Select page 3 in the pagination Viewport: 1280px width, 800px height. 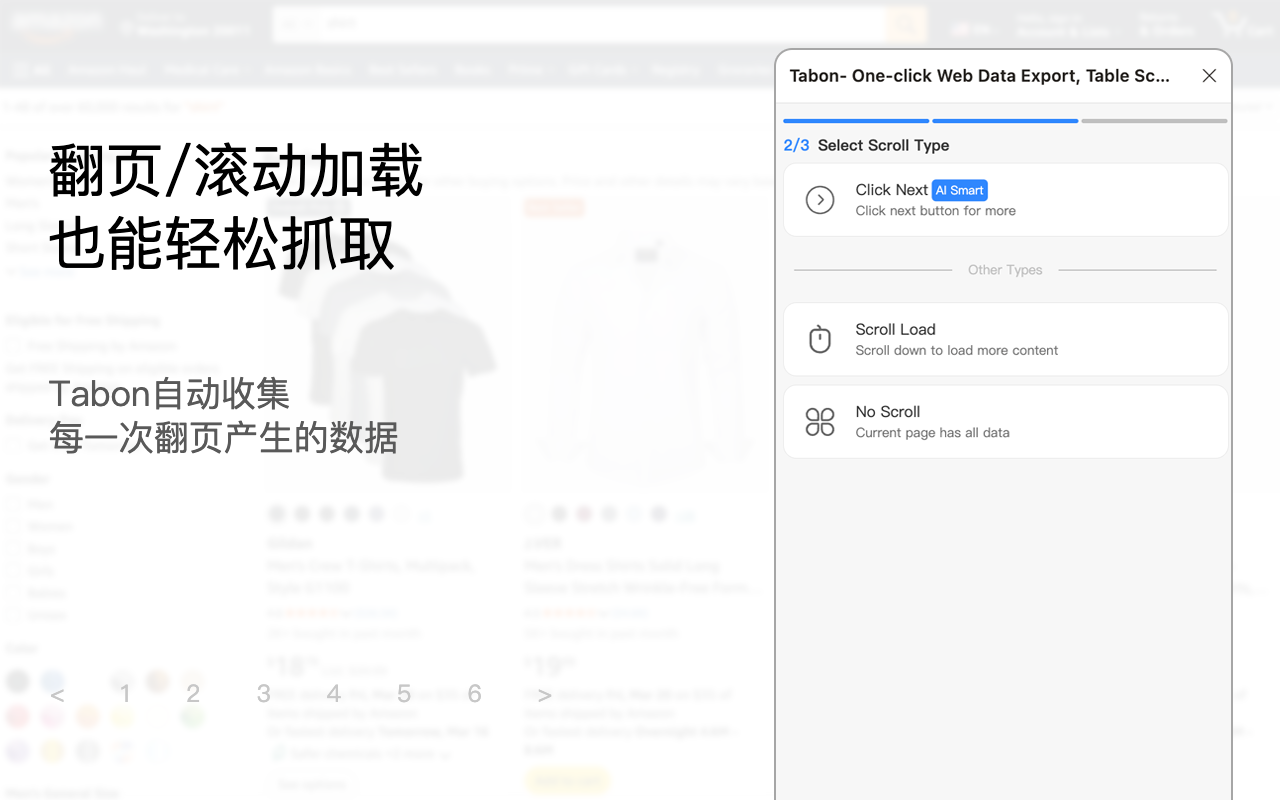pyautogui.click(x=263, y=694)
